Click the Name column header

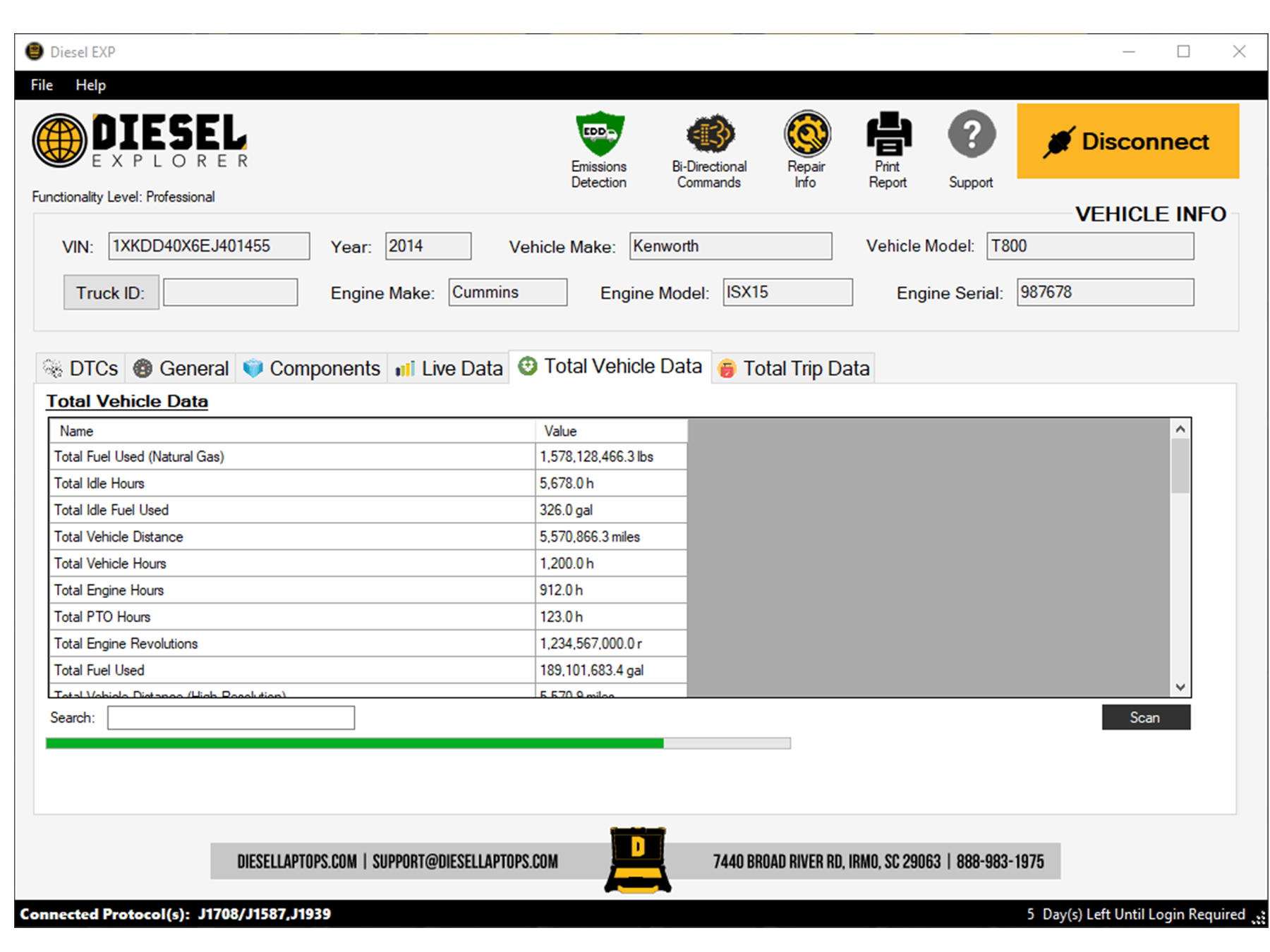(292, 431)
